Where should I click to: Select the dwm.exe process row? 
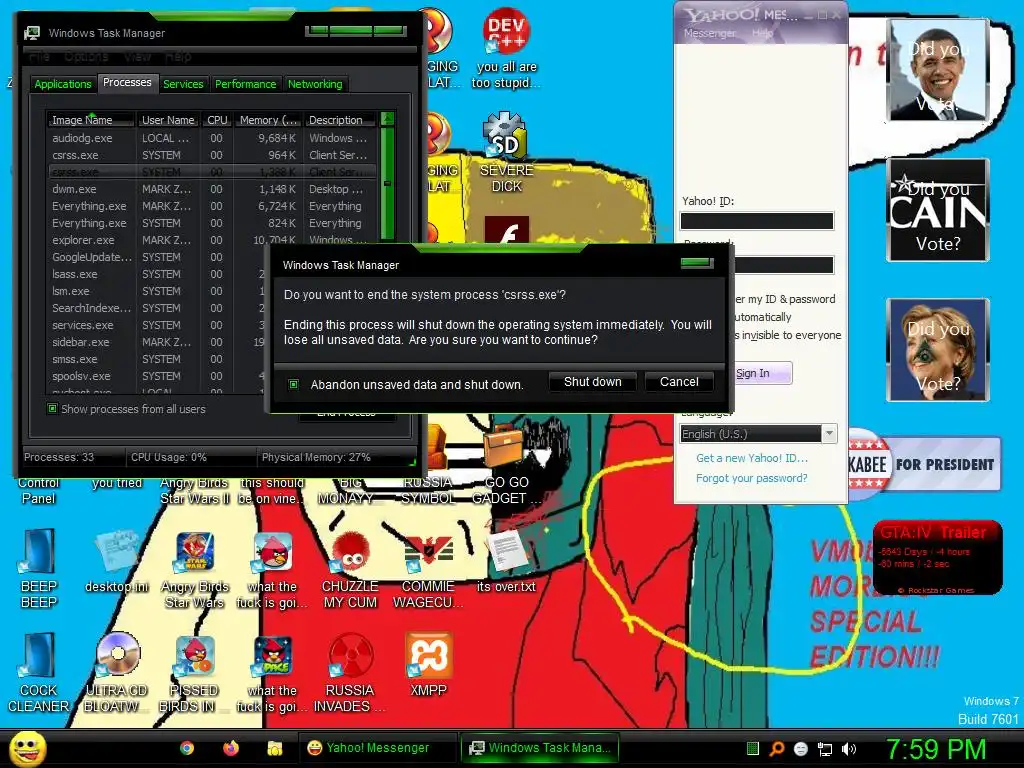213,189
